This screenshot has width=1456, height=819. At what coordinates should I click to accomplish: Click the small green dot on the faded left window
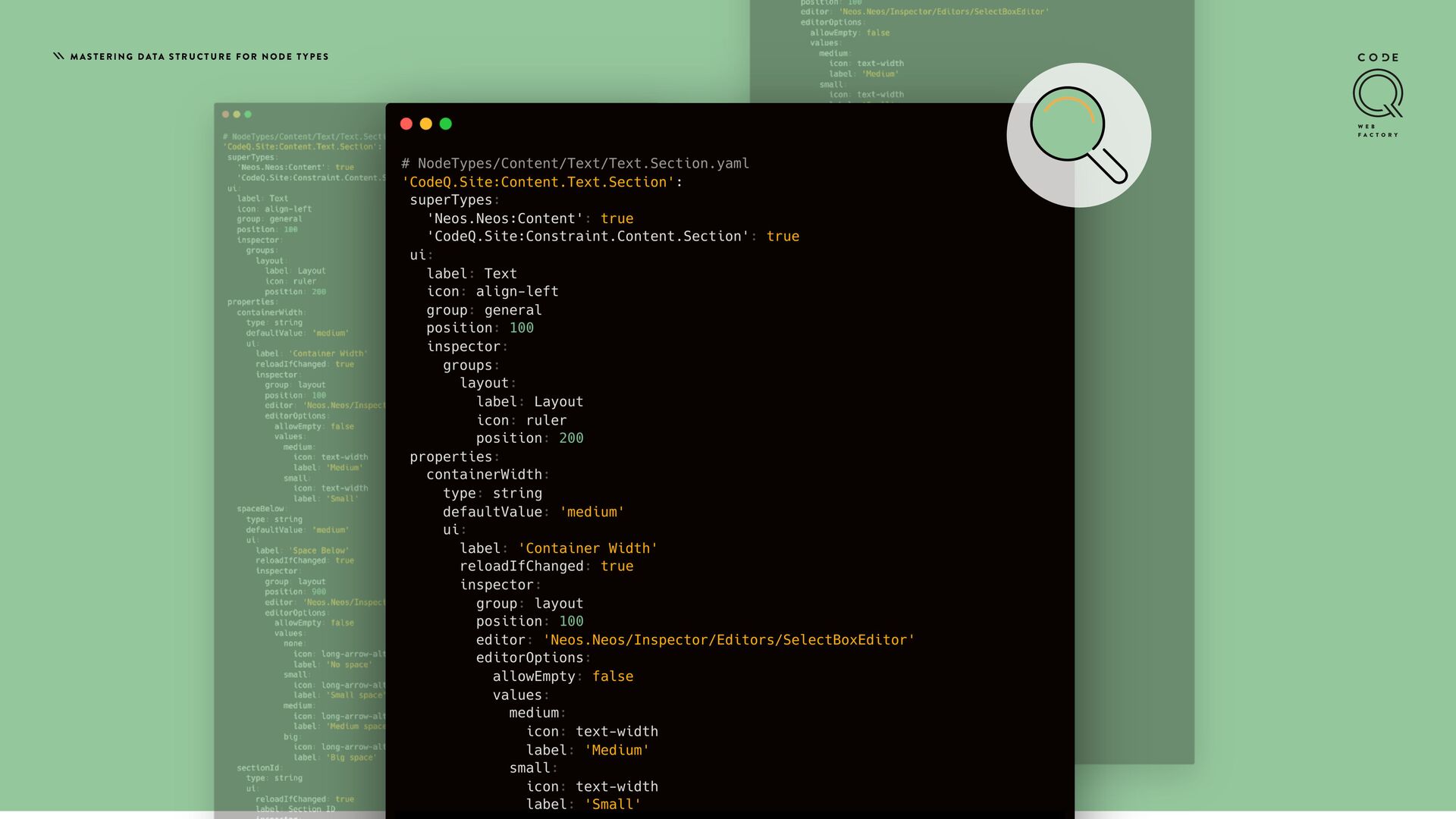point(248,115)
